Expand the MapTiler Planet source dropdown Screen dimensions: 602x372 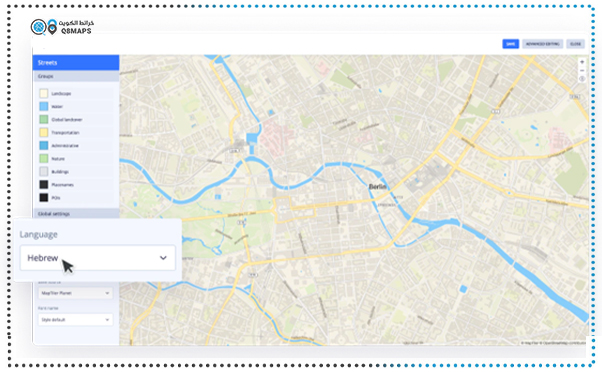[75, 293]
